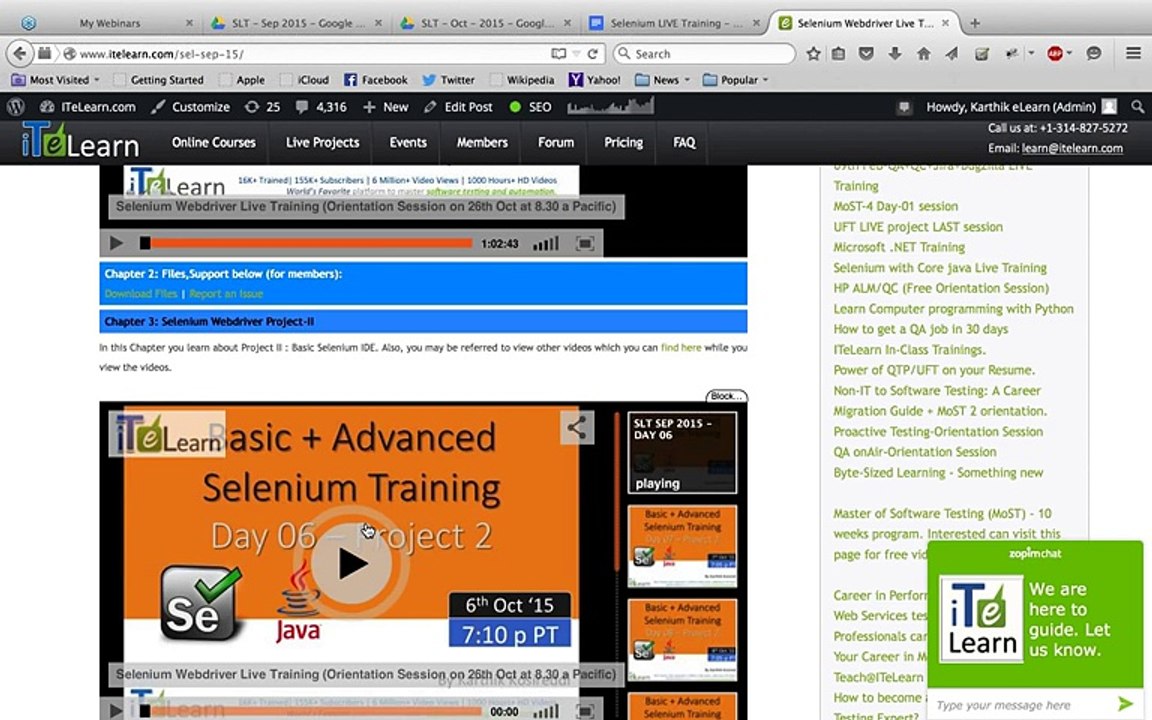
Task: Click the find here link
Action: pos(680,348)
